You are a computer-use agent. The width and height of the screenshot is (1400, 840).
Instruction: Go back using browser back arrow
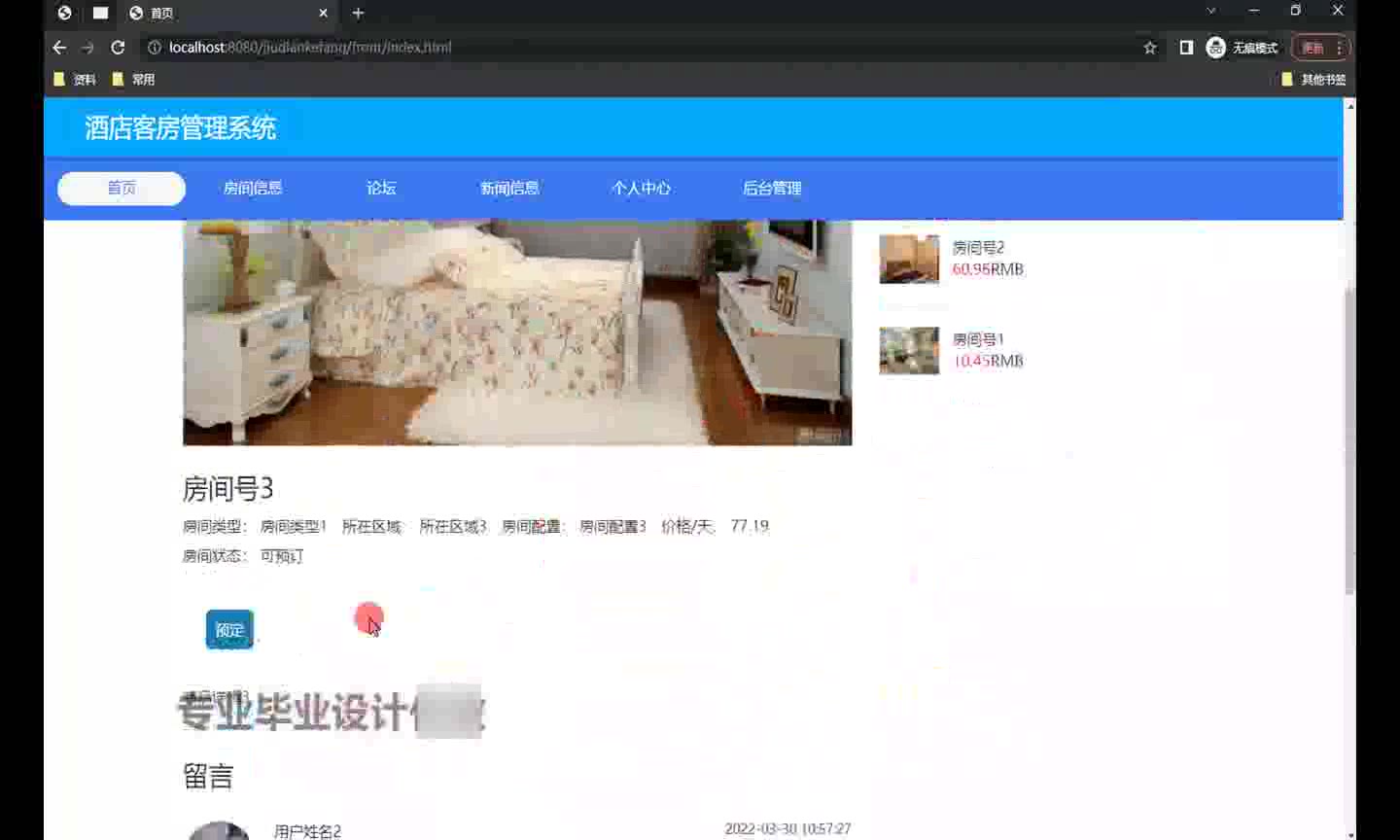59,48
